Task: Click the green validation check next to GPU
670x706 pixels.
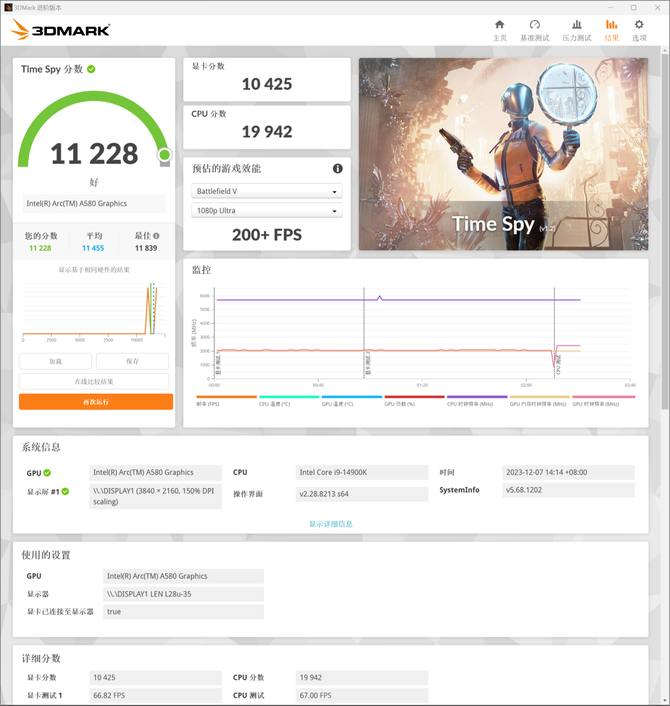Action: pos(47,472)
